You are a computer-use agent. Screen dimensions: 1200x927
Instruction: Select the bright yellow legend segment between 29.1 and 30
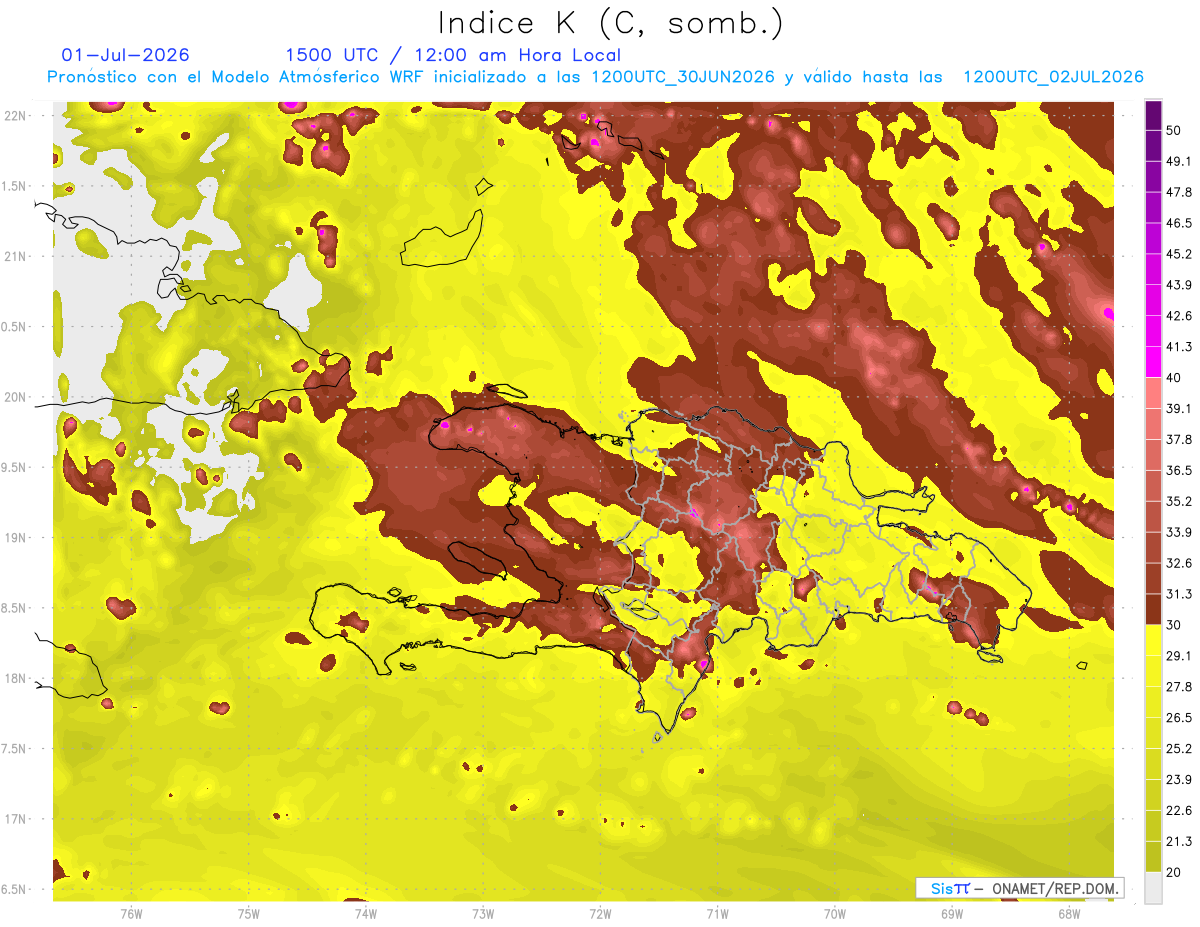click(1153, 640)
